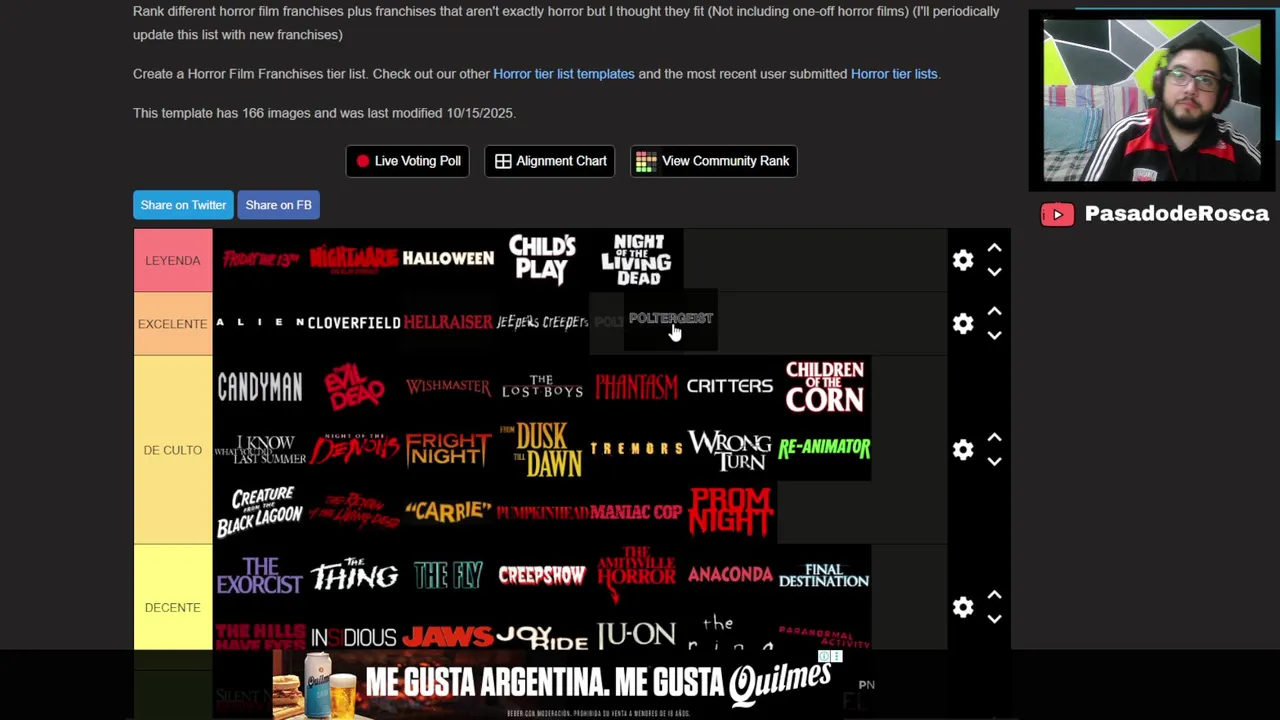Open settings gear for DECENTE tier
Viewport: 1280px width, 720px height.
pyautogui.click(x=963, y=607)
